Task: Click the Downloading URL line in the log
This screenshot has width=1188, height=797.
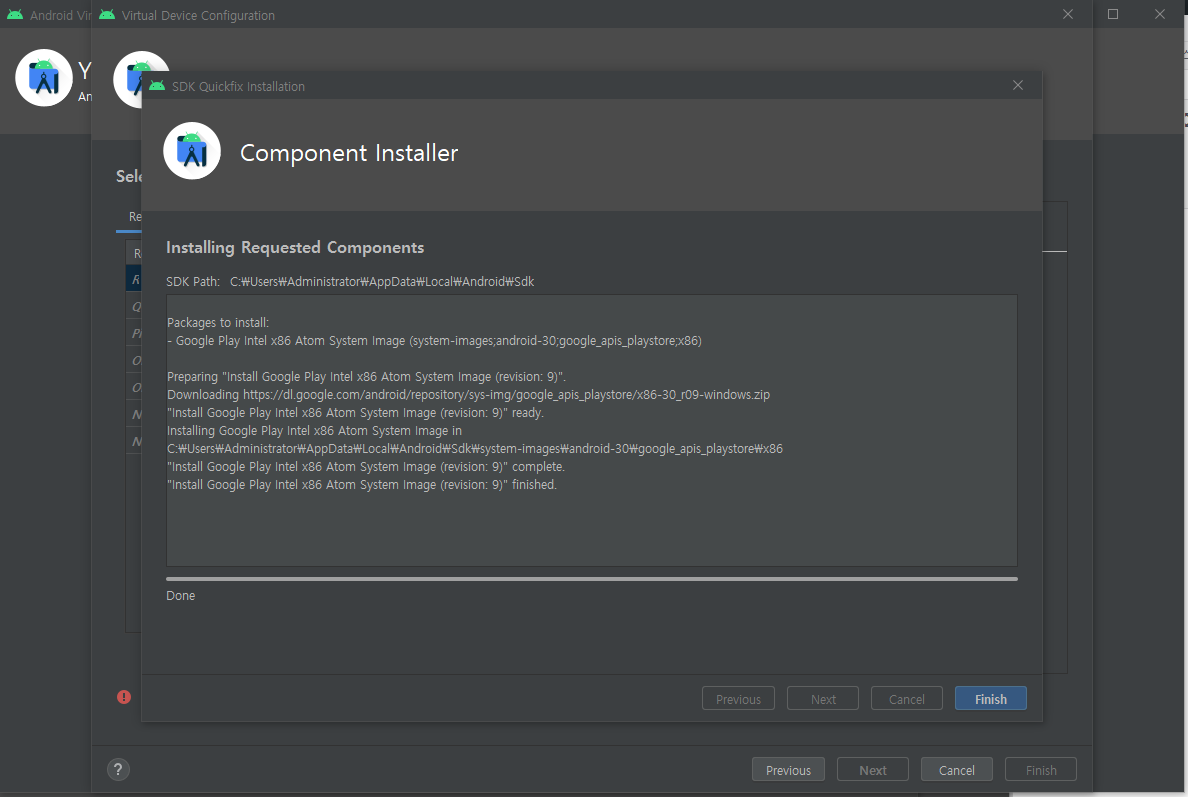Action: tap(468, 395)
